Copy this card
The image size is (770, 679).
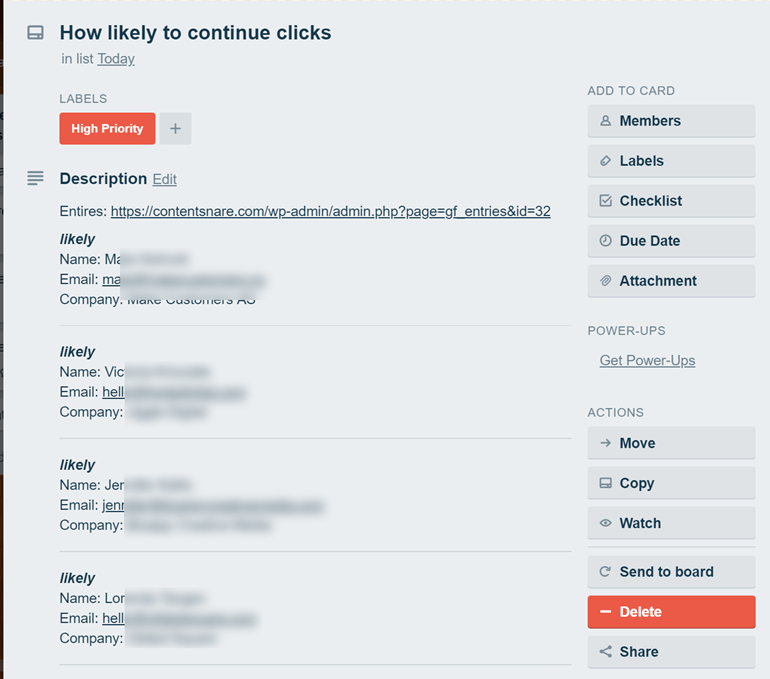671,483
